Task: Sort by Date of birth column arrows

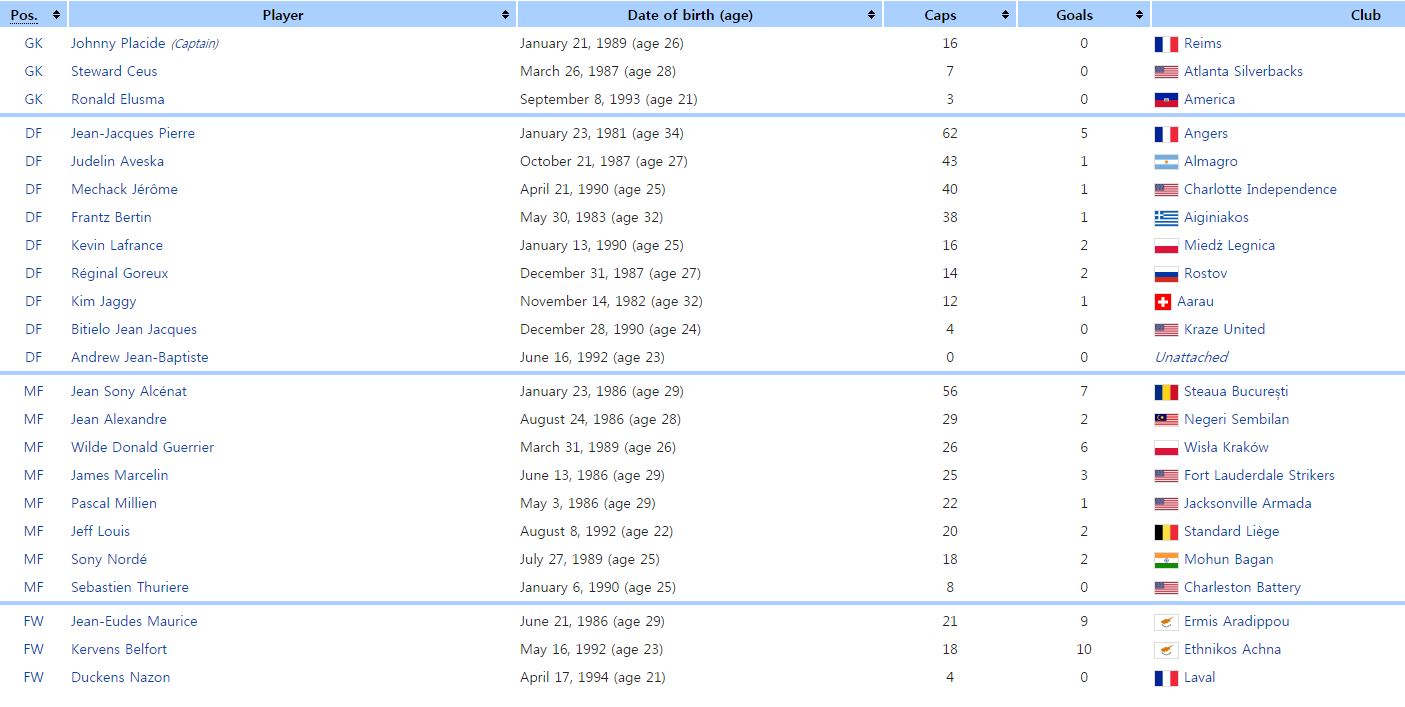Action: click(x=872, y=15)
